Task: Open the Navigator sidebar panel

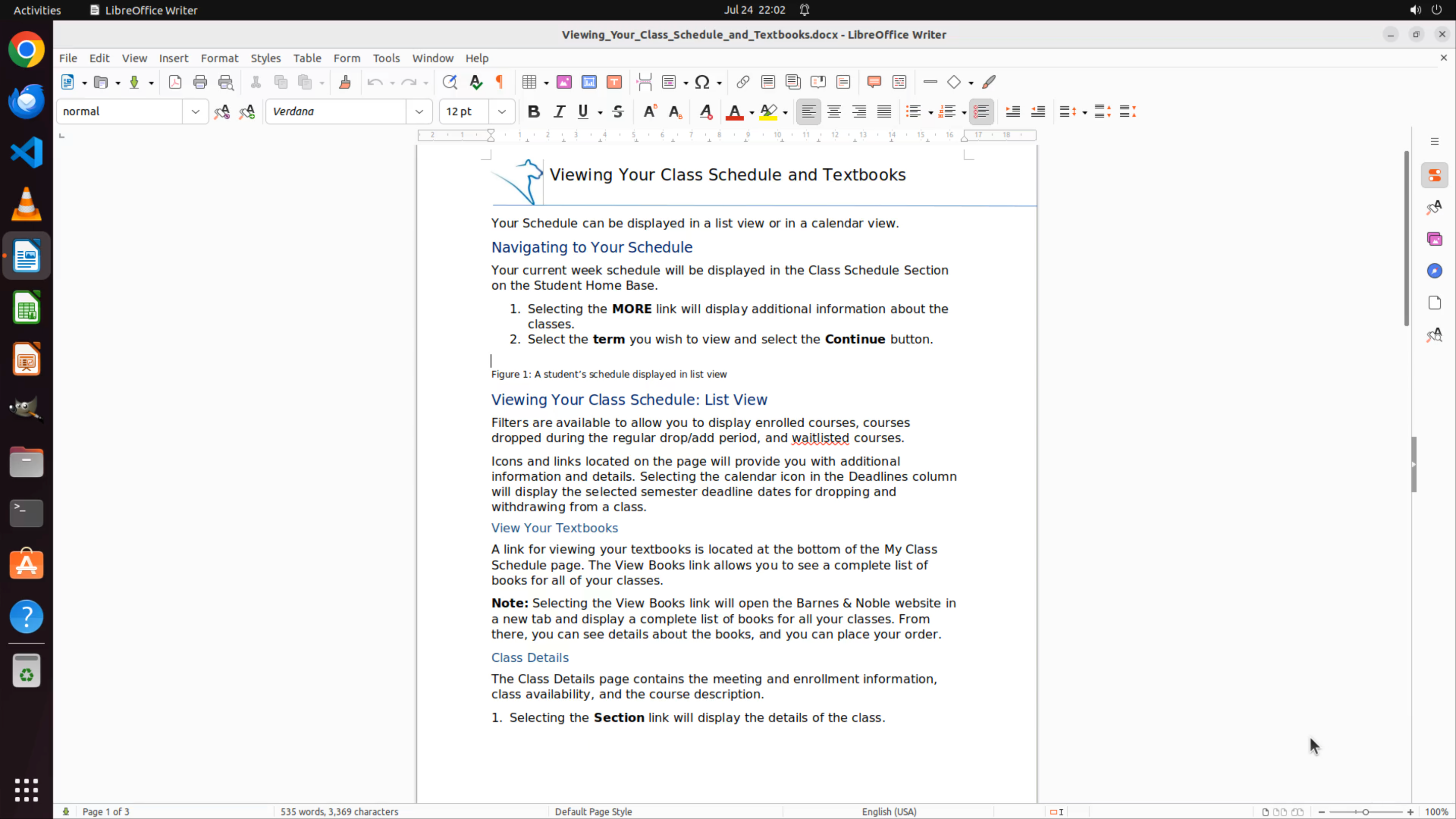Action: tap(1435, 271)
